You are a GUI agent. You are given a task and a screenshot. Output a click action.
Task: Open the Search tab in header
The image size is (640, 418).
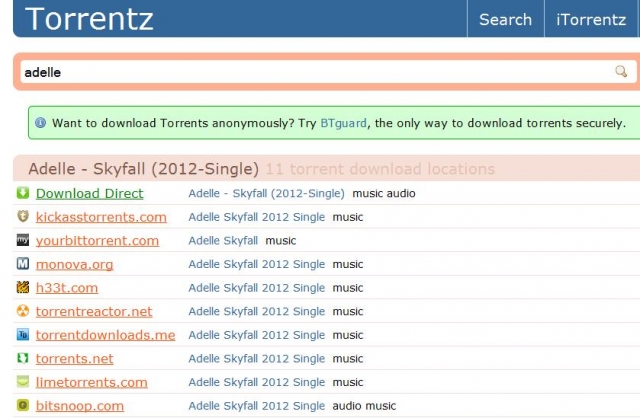[x=505, y=19]
